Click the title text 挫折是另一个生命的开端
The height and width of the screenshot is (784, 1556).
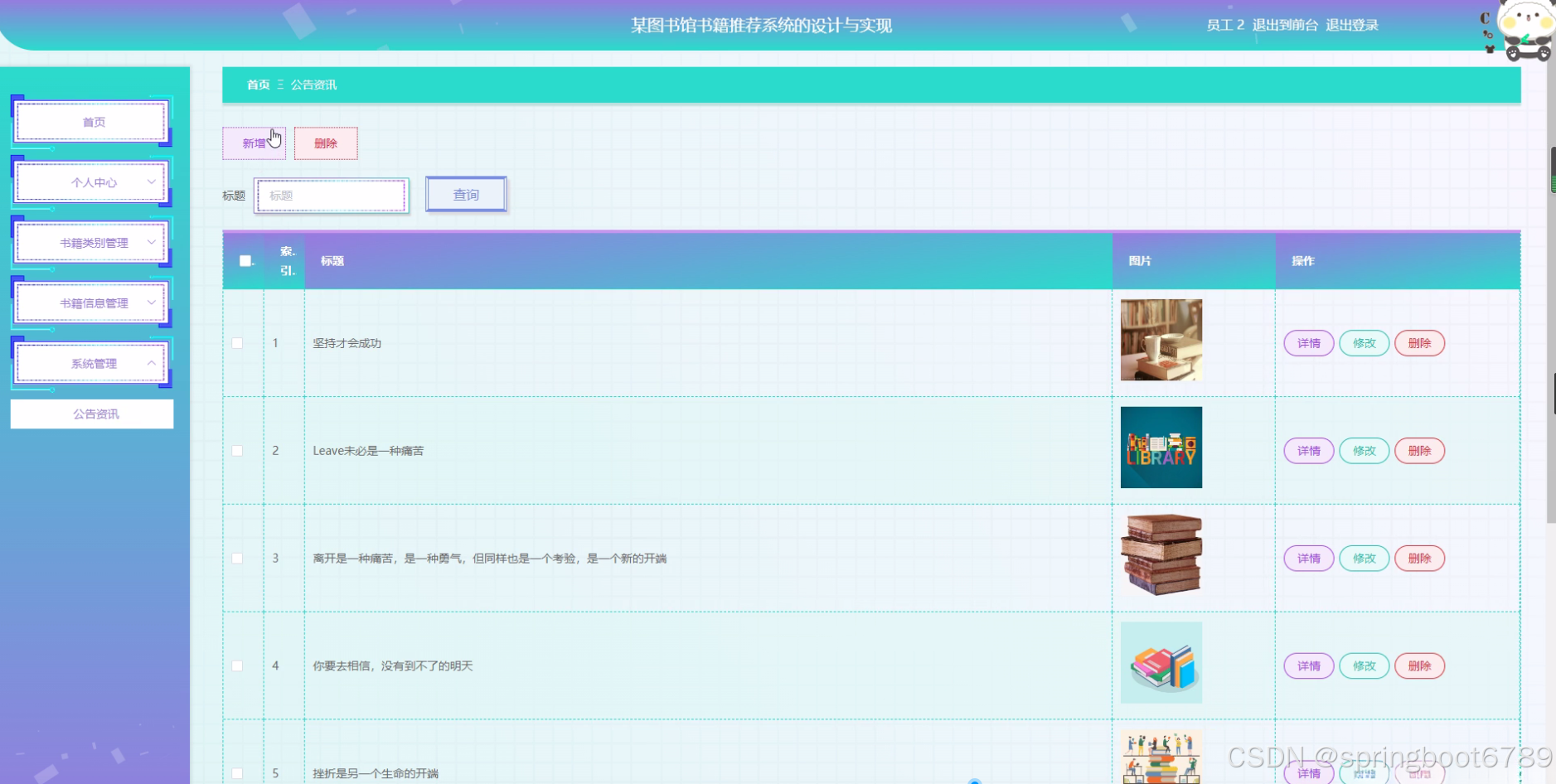click(376, 773)
